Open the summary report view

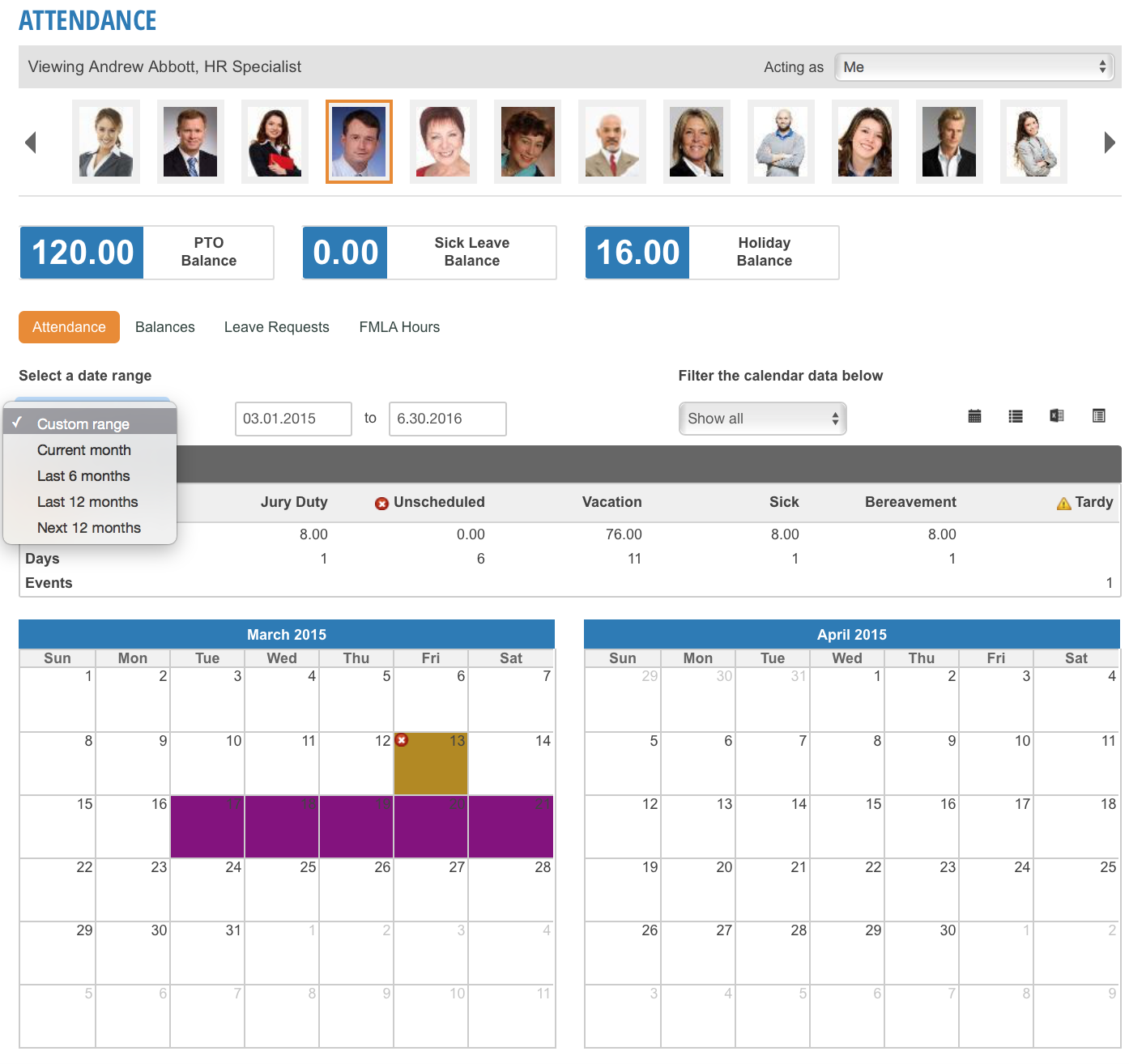coord(1098,416)
